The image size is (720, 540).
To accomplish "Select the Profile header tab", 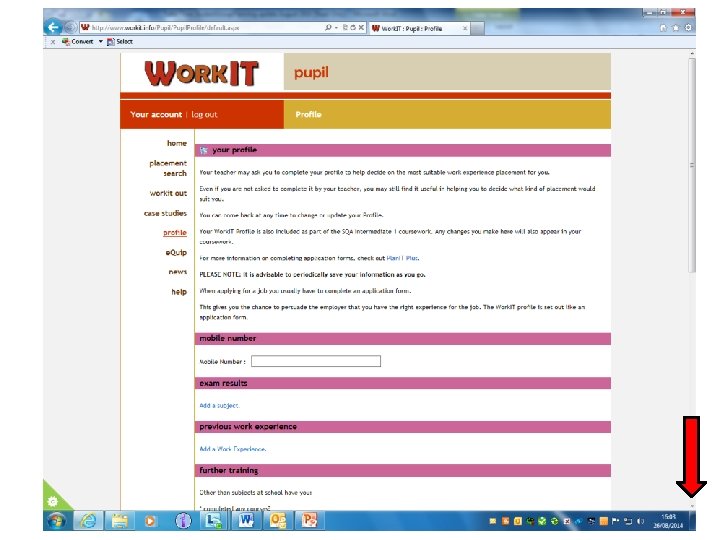I will (x=308, y=115).
